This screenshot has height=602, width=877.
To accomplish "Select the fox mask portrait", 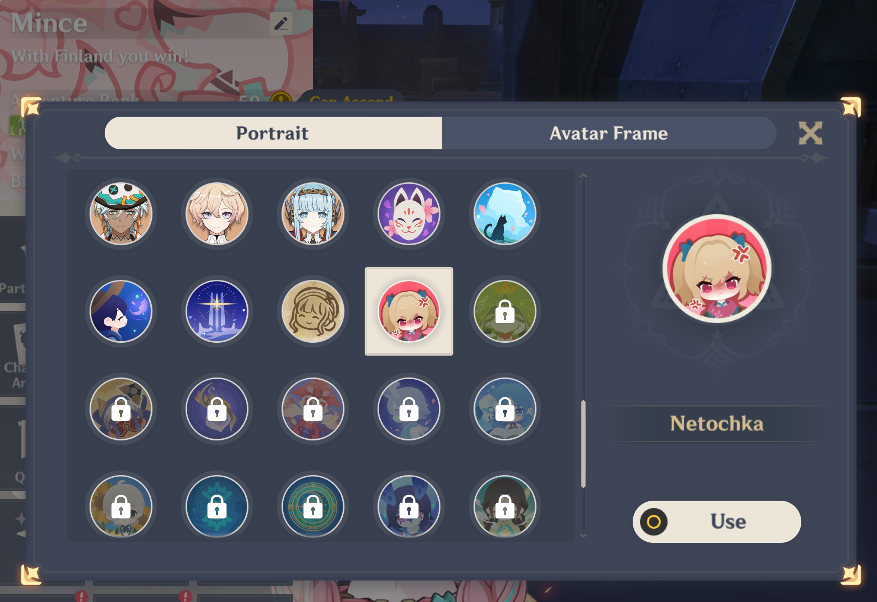I will tap(409, 214).
